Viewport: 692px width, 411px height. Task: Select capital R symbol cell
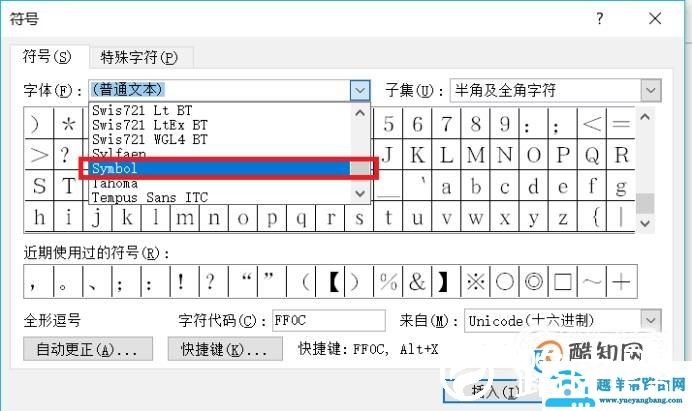621,155
